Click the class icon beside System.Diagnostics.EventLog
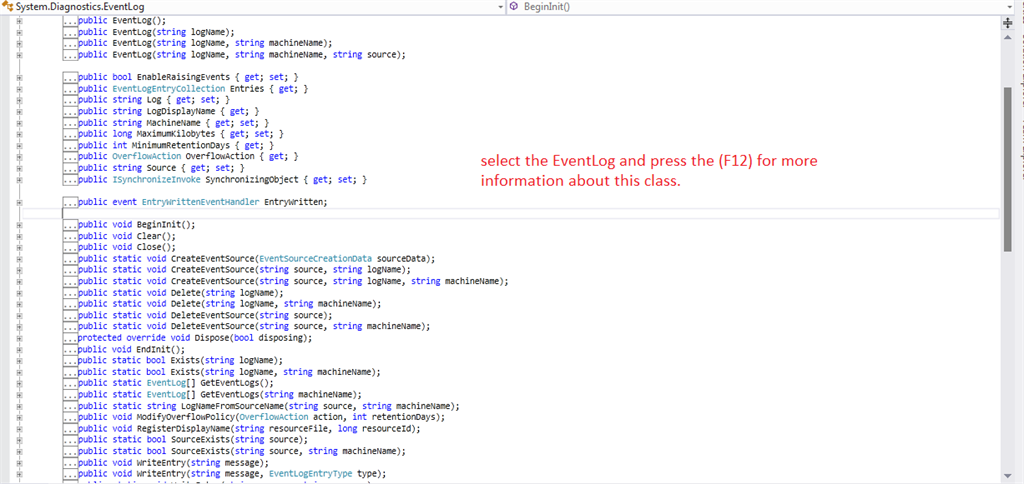This screenshot has width=1024, height=484. 8,7
